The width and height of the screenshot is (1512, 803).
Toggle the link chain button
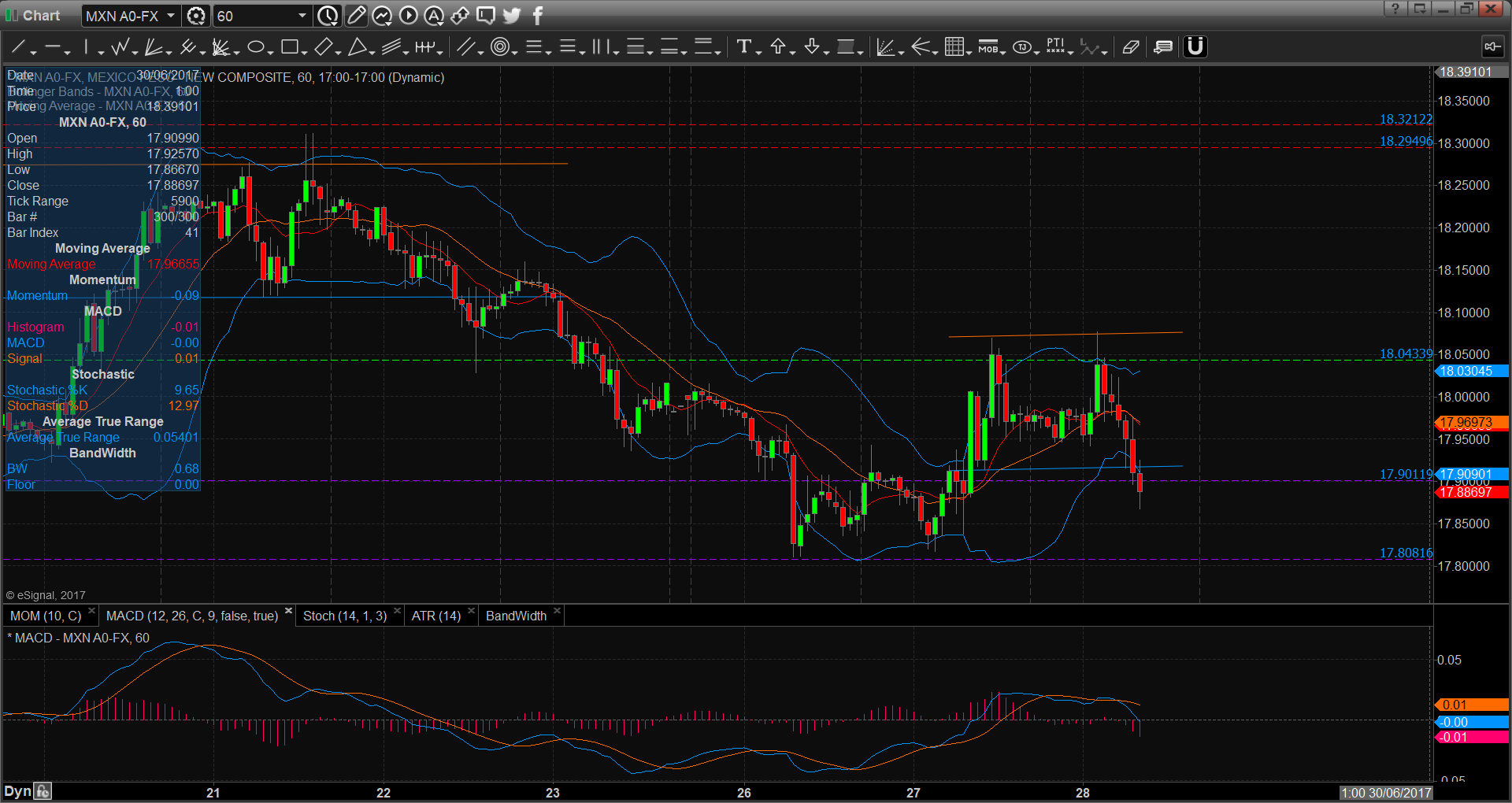(460, 16)
